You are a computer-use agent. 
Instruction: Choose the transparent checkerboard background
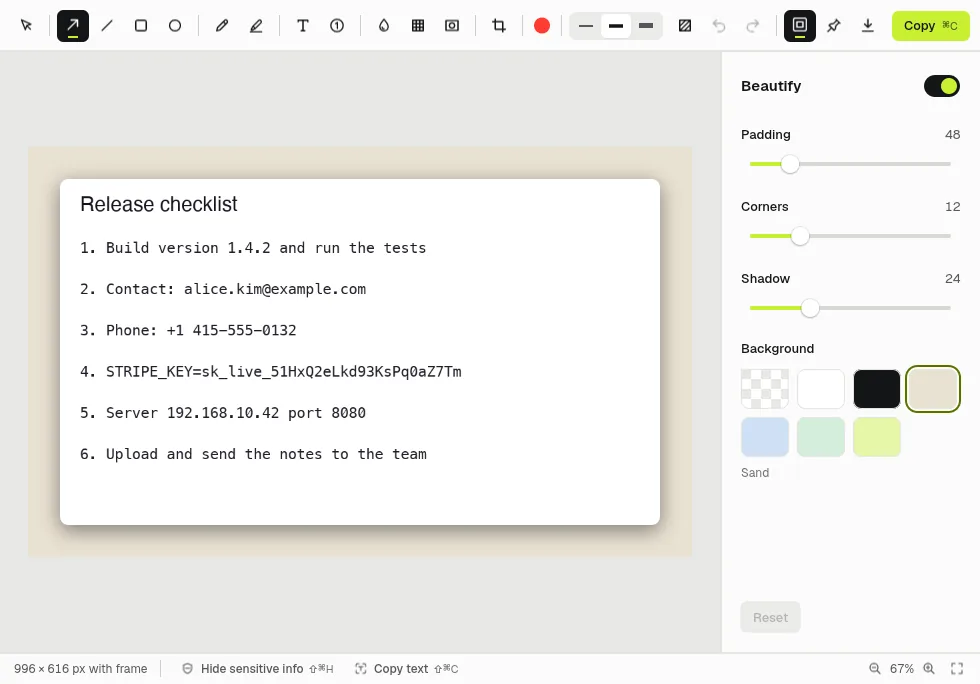pyautogui.click(x=765, y=389)
